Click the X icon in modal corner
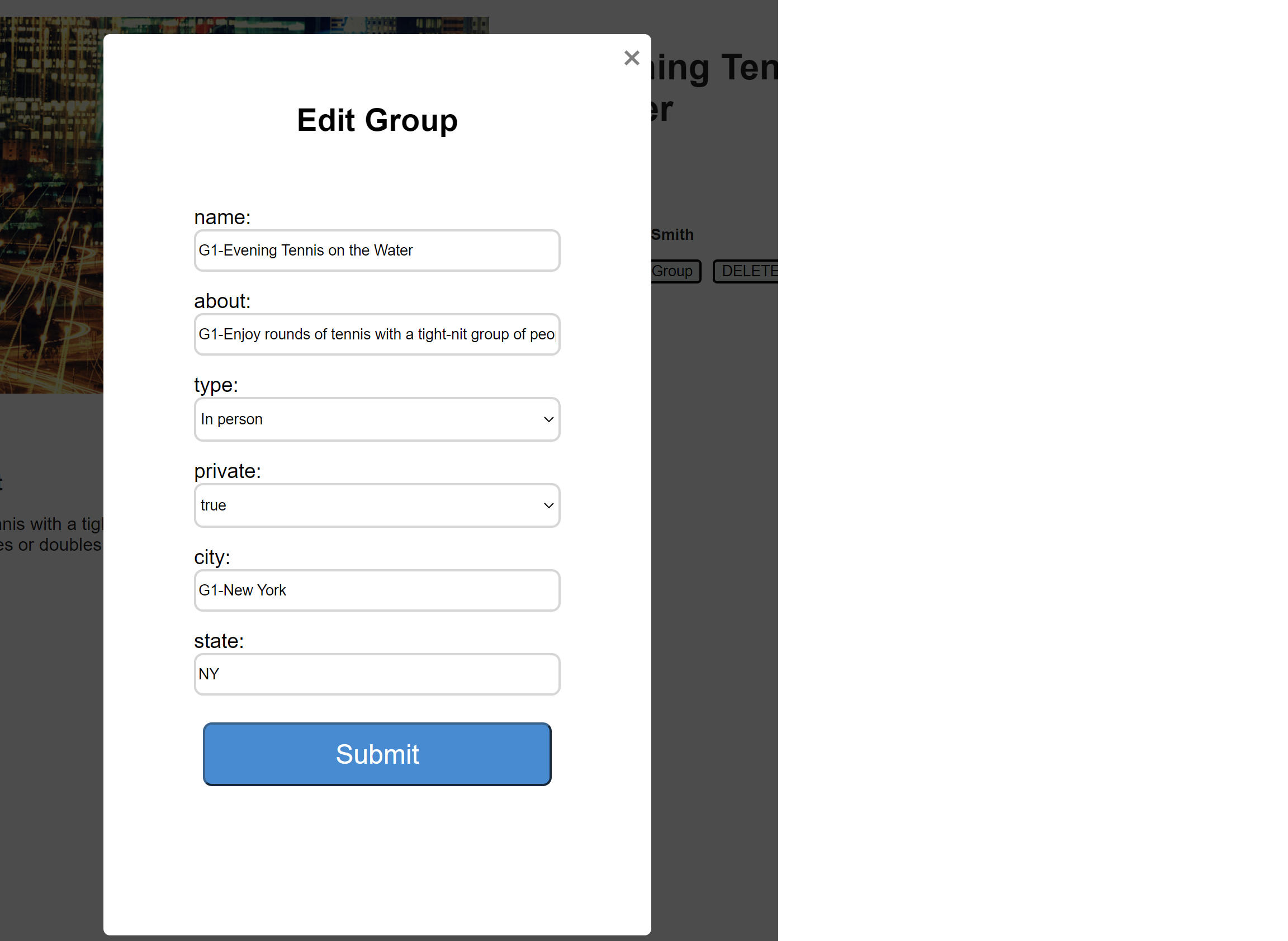 pyautogui.click(x=632, y=58)
